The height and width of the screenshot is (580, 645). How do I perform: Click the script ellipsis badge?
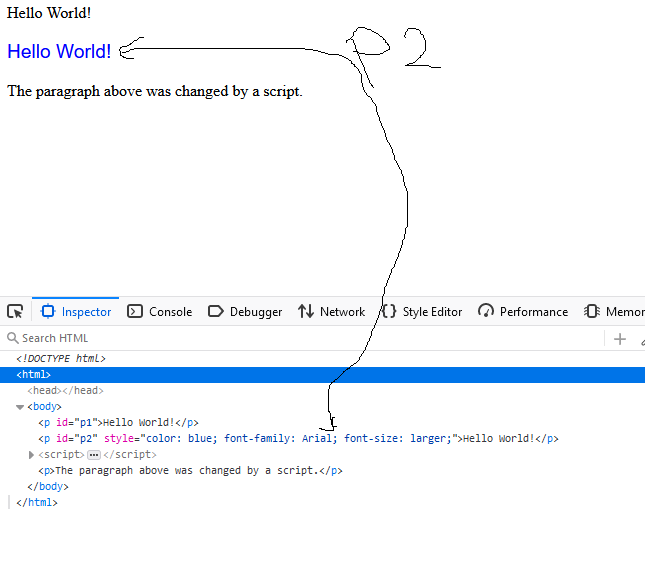pyautogui.click(x=94, y=455)
